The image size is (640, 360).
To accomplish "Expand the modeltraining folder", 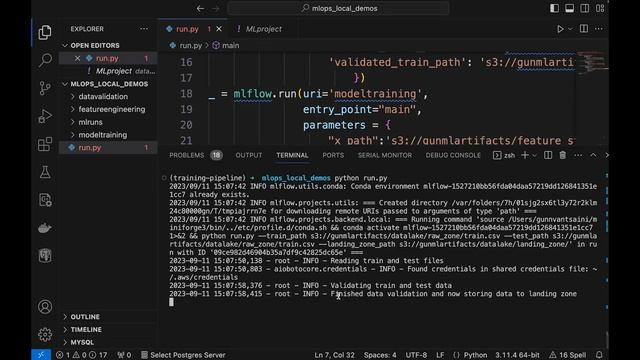I will pyautogui.click(x=102, y=135).
